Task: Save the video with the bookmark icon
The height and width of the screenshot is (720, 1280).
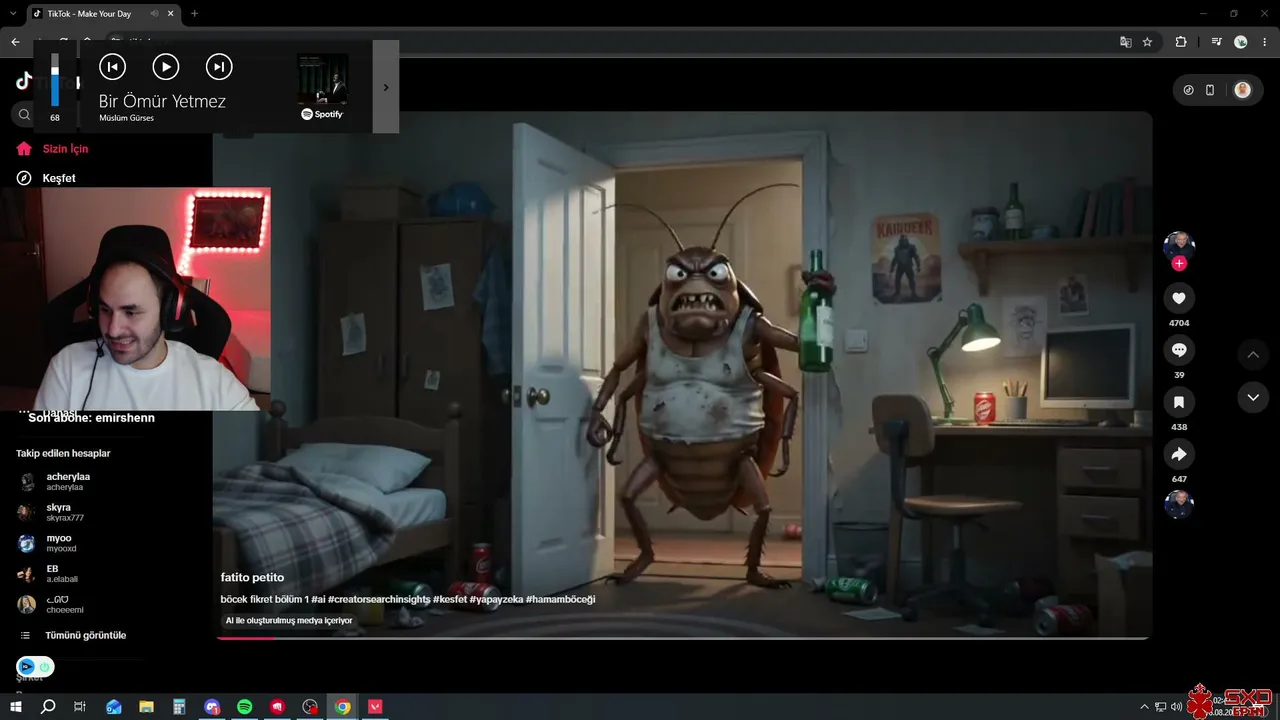Action: pos(1179,402)
